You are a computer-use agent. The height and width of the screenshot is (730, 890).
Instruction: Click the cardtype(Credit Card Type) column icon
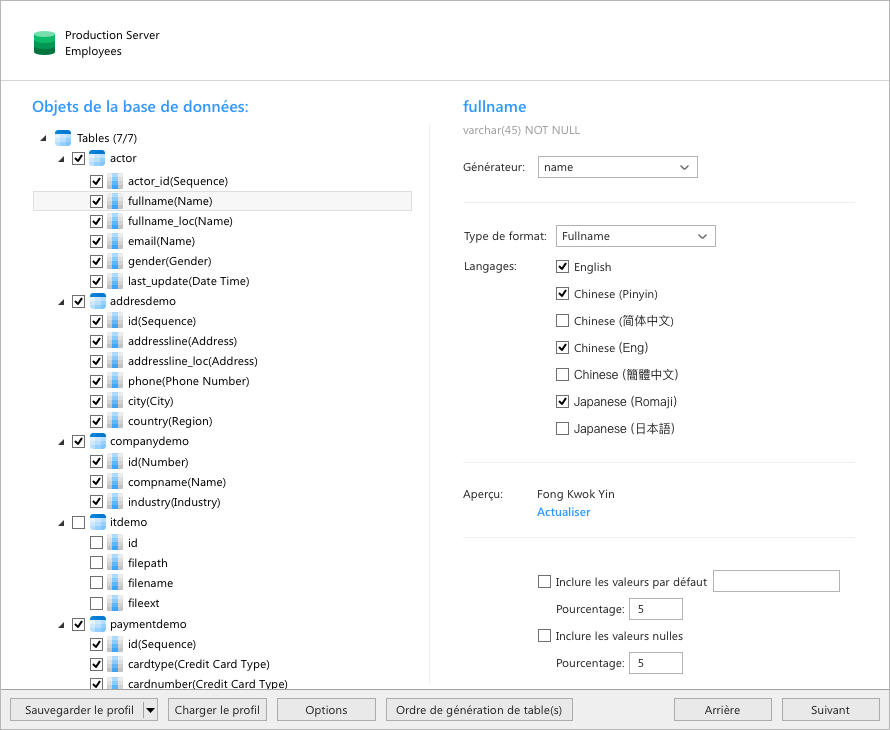tap(115, 664)
